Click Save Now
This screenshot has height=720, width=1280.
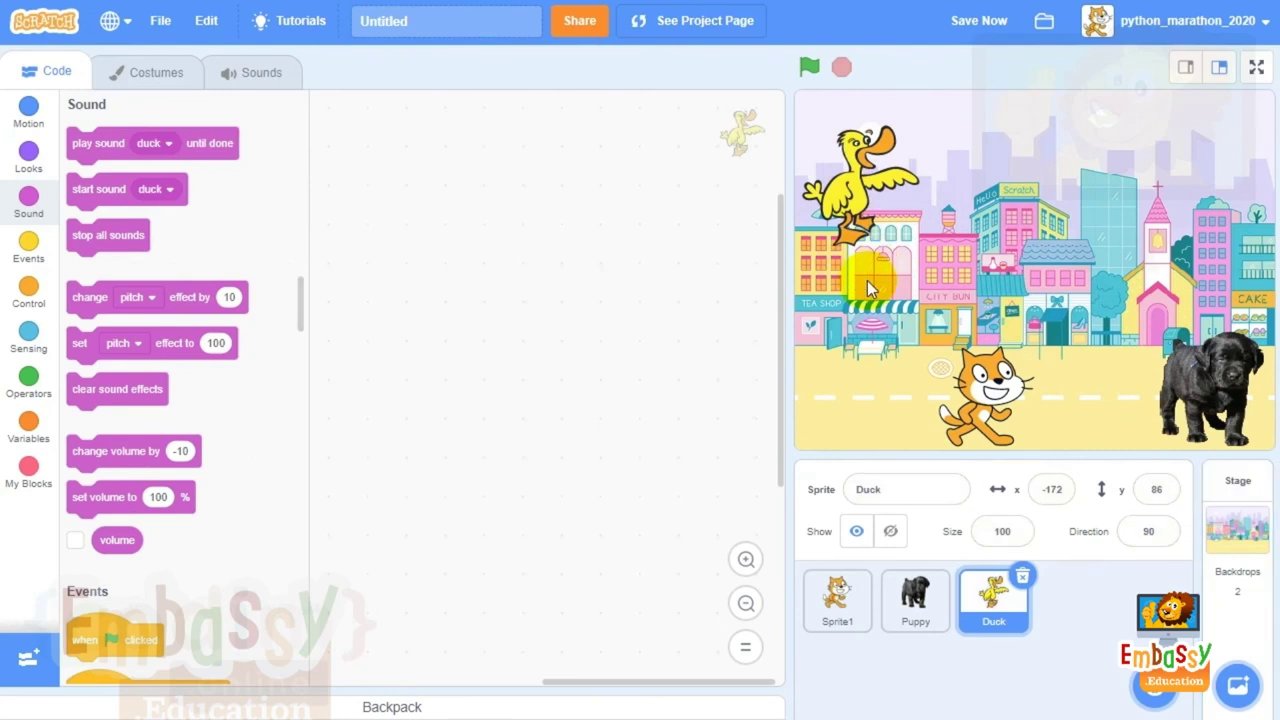(x=978, y=20)
